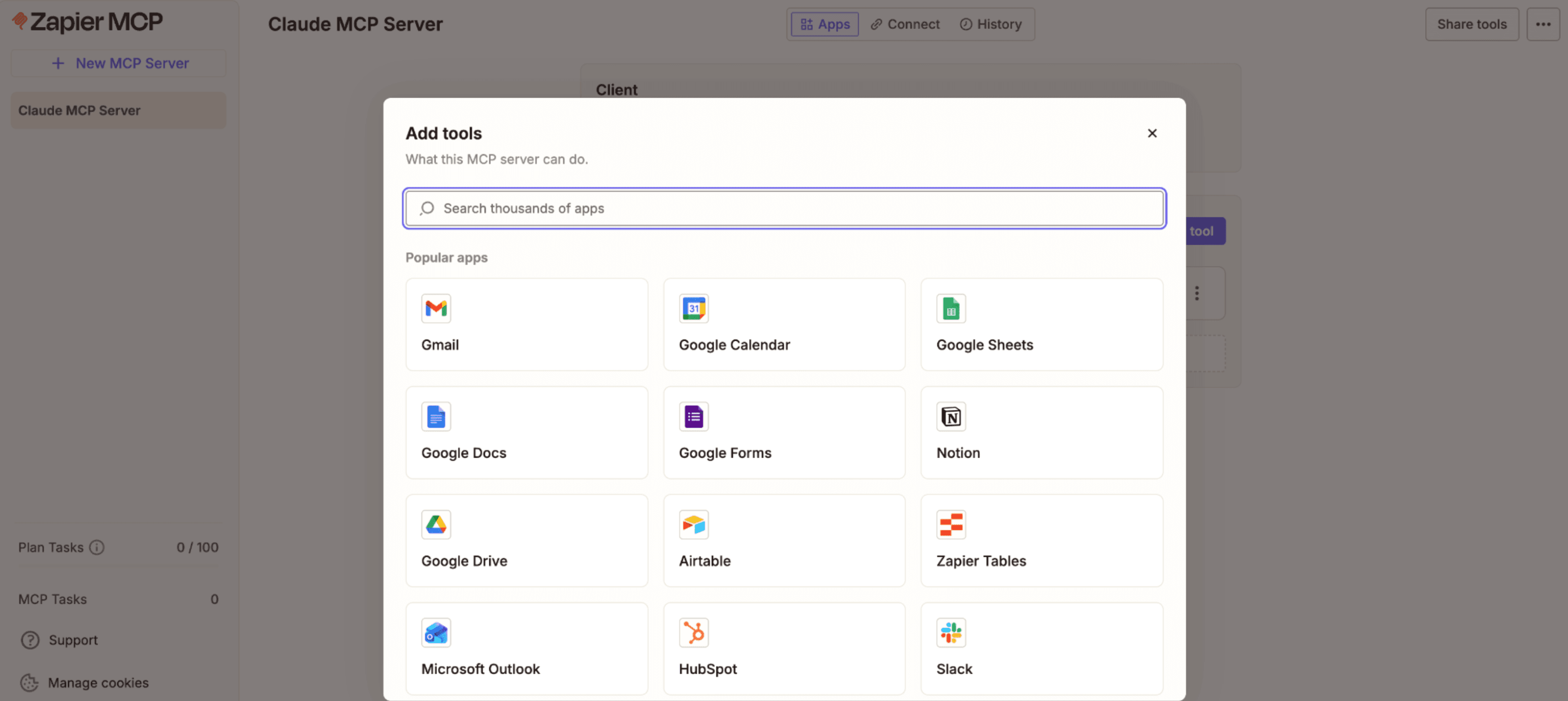Click the 0 / 100 task count
Screen dimensions: 1568x701
coord(197,548)
